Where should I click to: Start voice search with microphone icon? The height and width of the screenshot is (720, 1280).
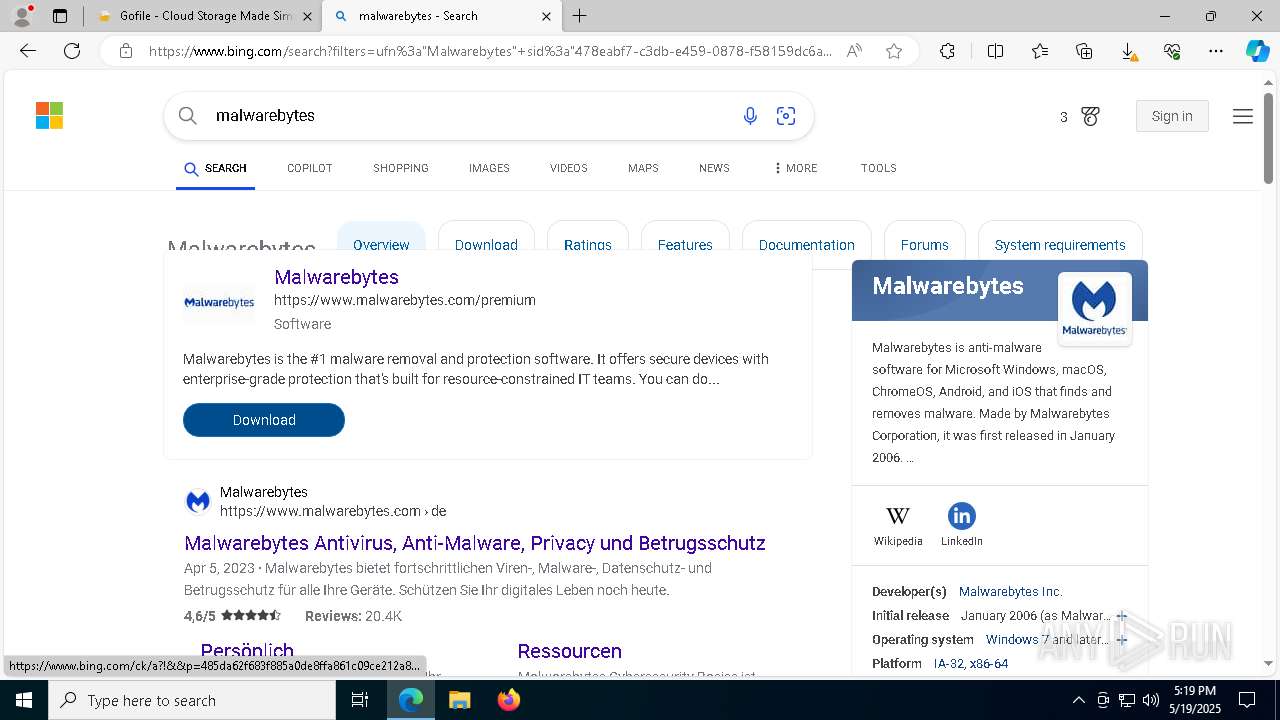[750, 116]
